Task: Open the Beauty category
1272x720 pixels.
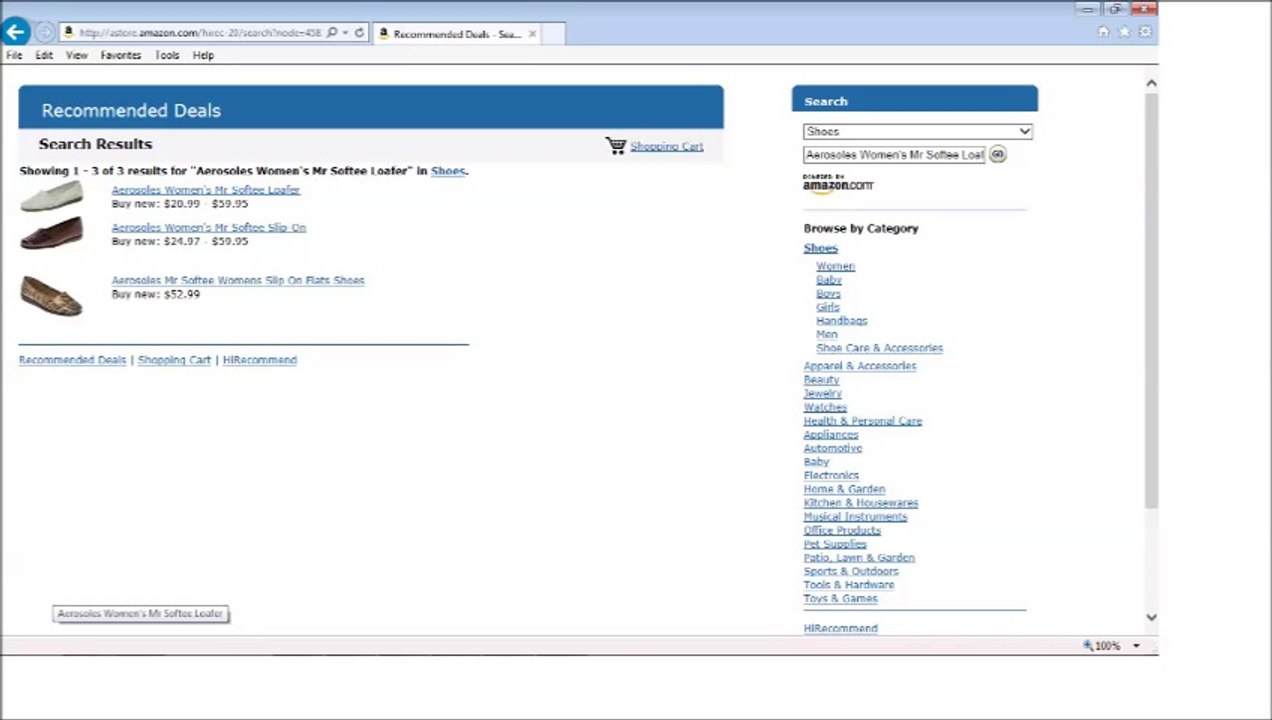Action: (x=821, y=380)
